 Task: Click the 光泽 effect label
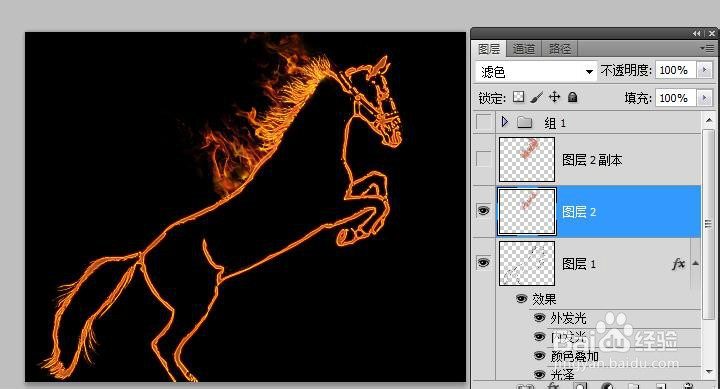562,375
